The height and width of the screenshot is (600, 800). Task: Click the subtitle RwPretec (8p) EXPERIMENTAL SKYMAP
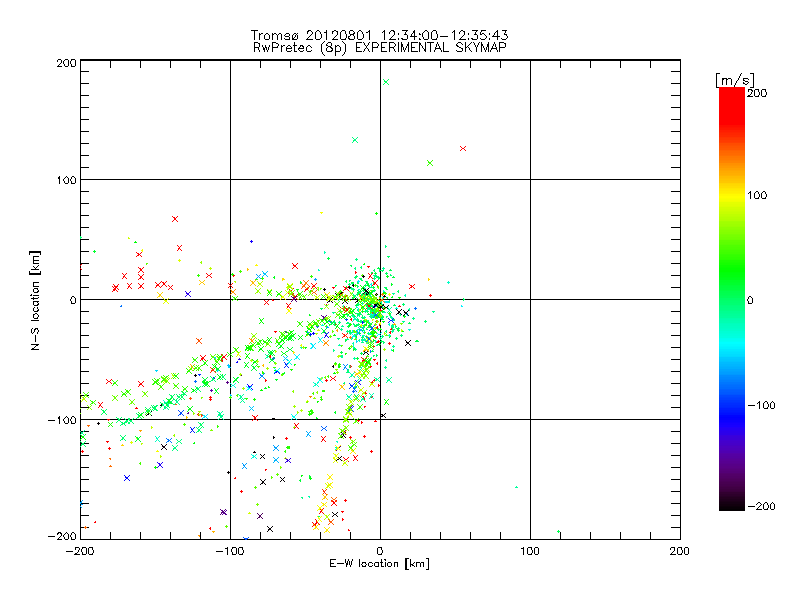tap(380, 47)
